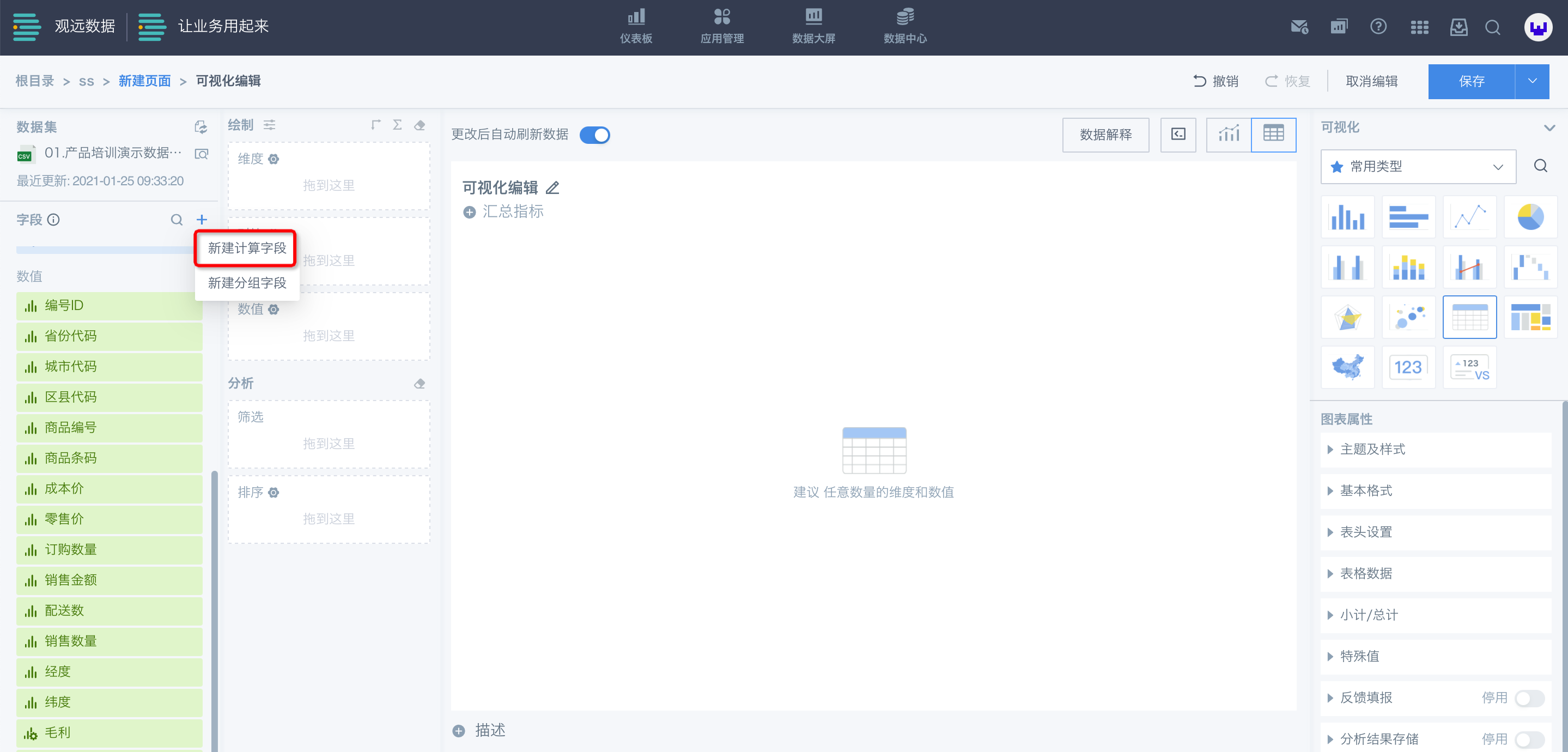The height and width of the screenshot is (752, 1568).
Task: Open the help question mark icon
Action: tap(1378, 27)
